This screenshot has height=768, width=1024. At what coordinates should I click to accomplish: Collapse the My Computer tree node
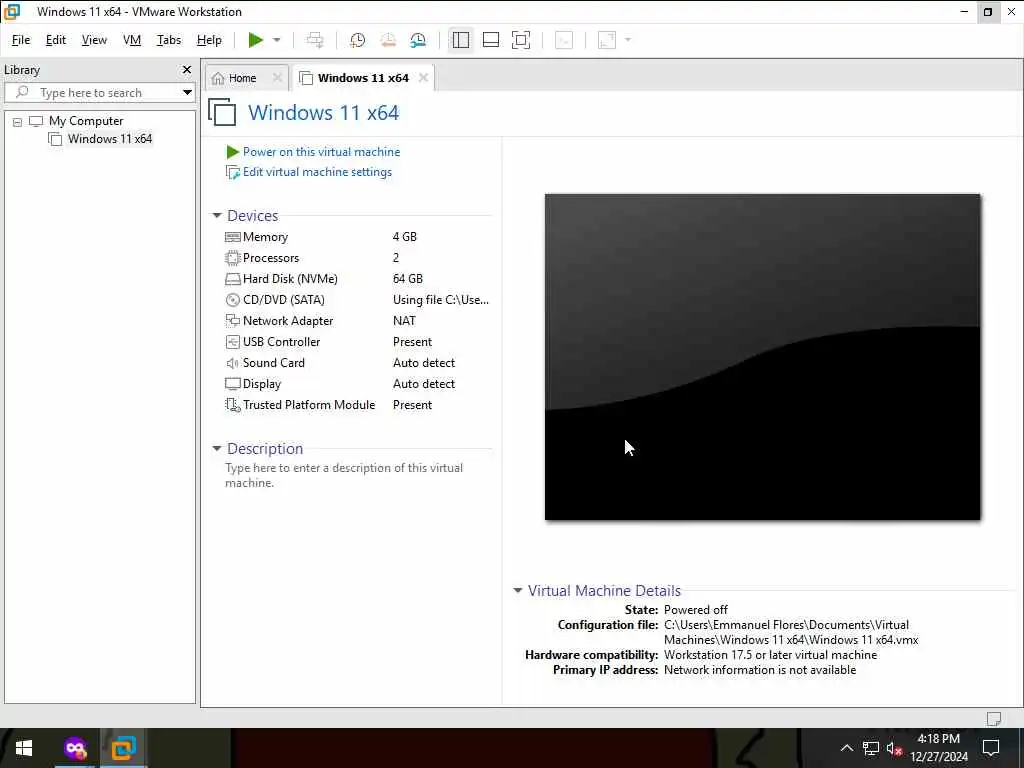18,122
